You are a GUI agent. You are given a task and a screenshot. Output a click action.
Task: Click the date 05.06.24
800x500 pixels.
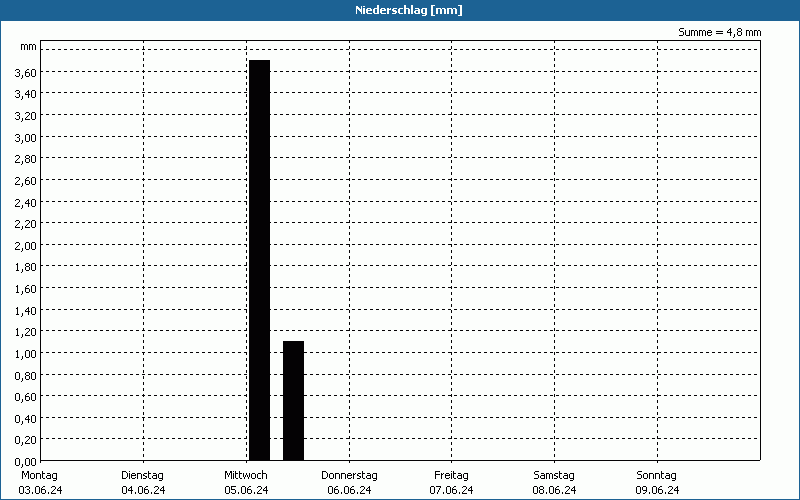pos(246,490)
